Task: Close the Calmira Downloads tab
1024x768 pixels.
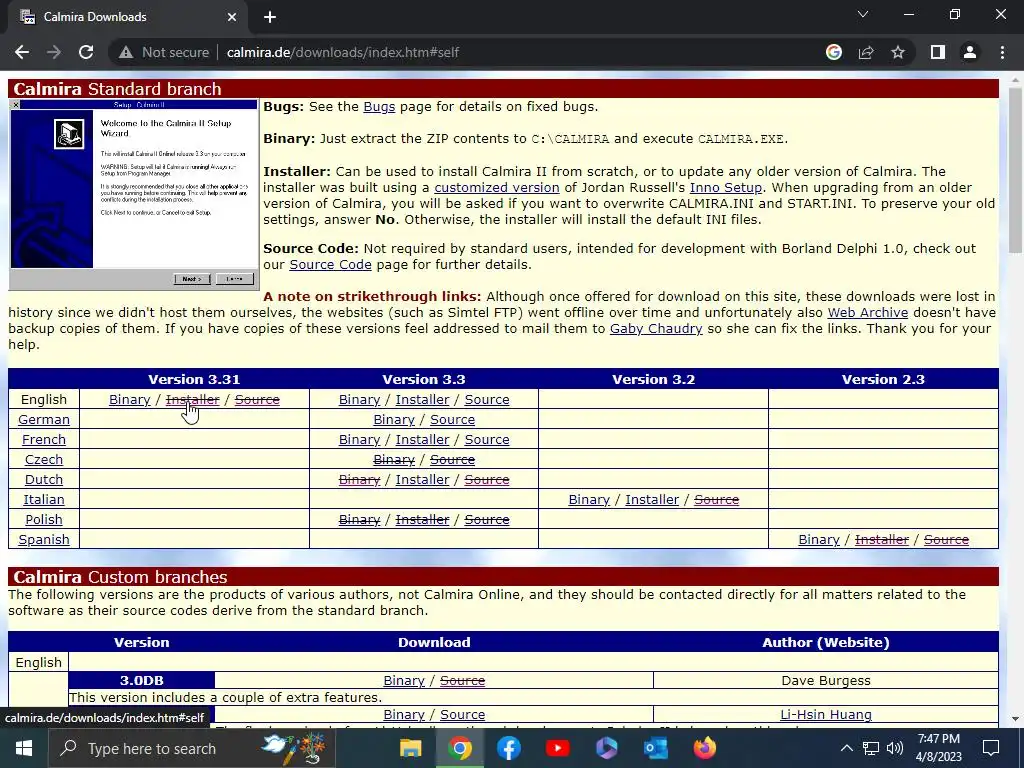Action: [x=232, y=17]
